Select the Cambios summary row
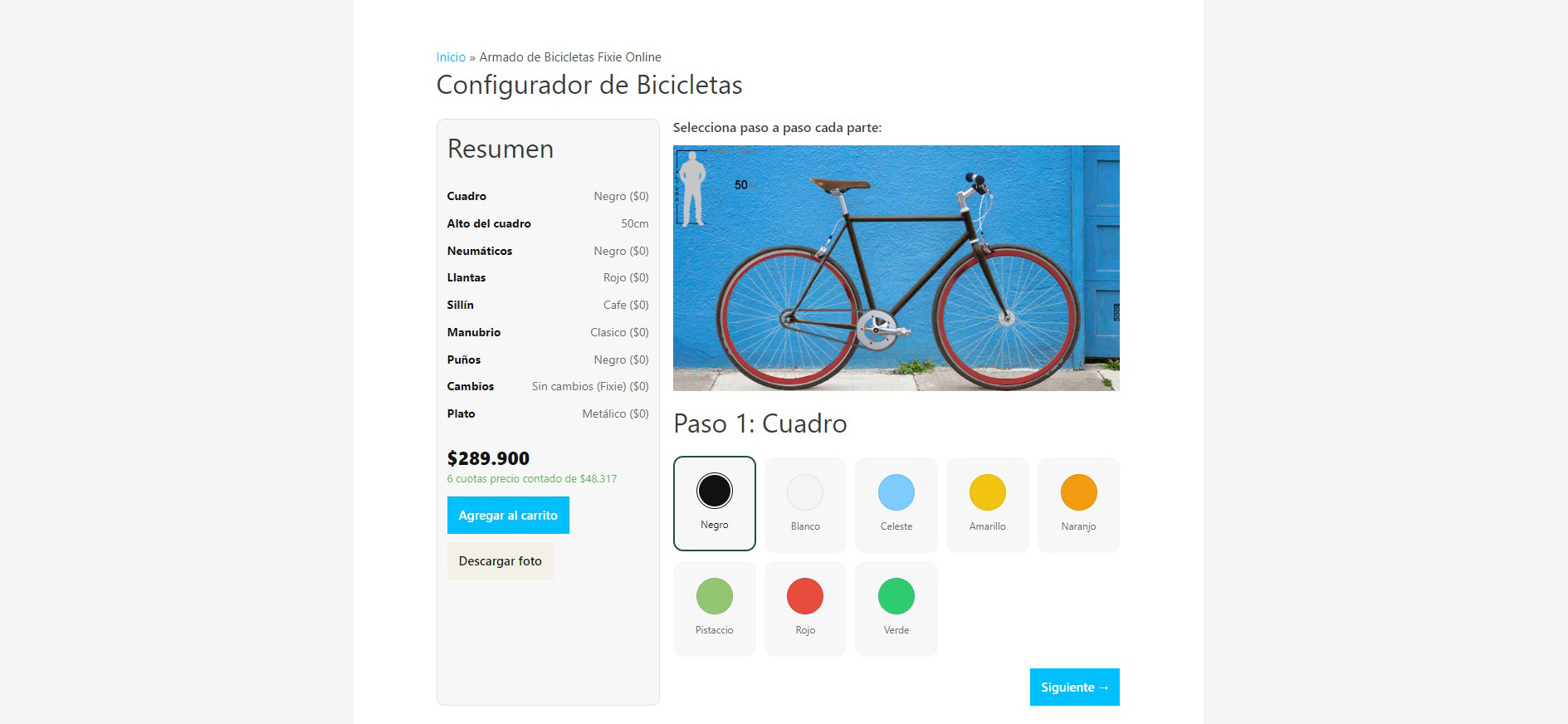 (548, 386)
